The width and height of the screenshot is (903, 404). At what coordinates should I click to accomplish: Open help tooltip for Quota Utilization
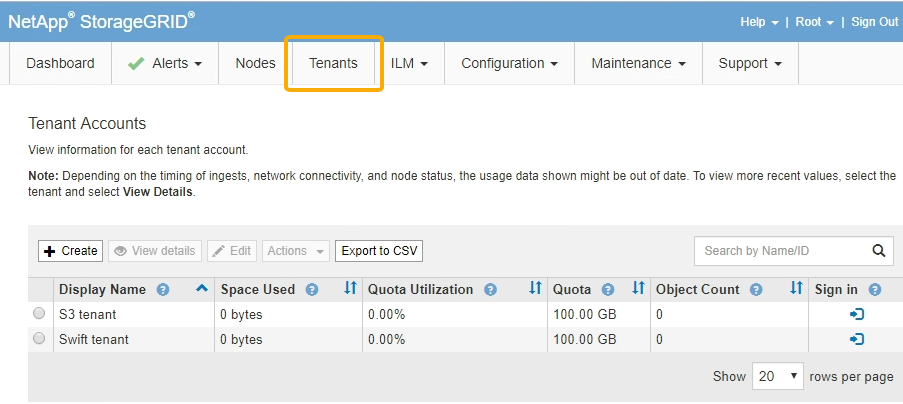point(490,290)
